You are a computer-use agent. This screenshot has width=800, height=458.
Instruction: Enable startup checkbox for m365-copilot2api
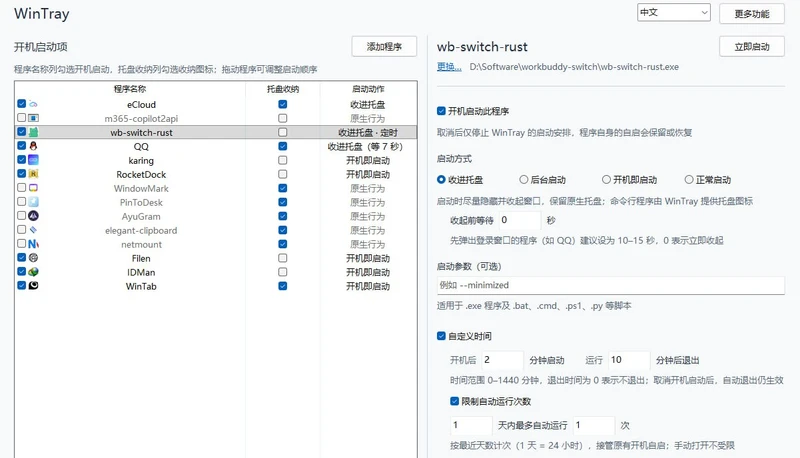[x=21, y=117]
